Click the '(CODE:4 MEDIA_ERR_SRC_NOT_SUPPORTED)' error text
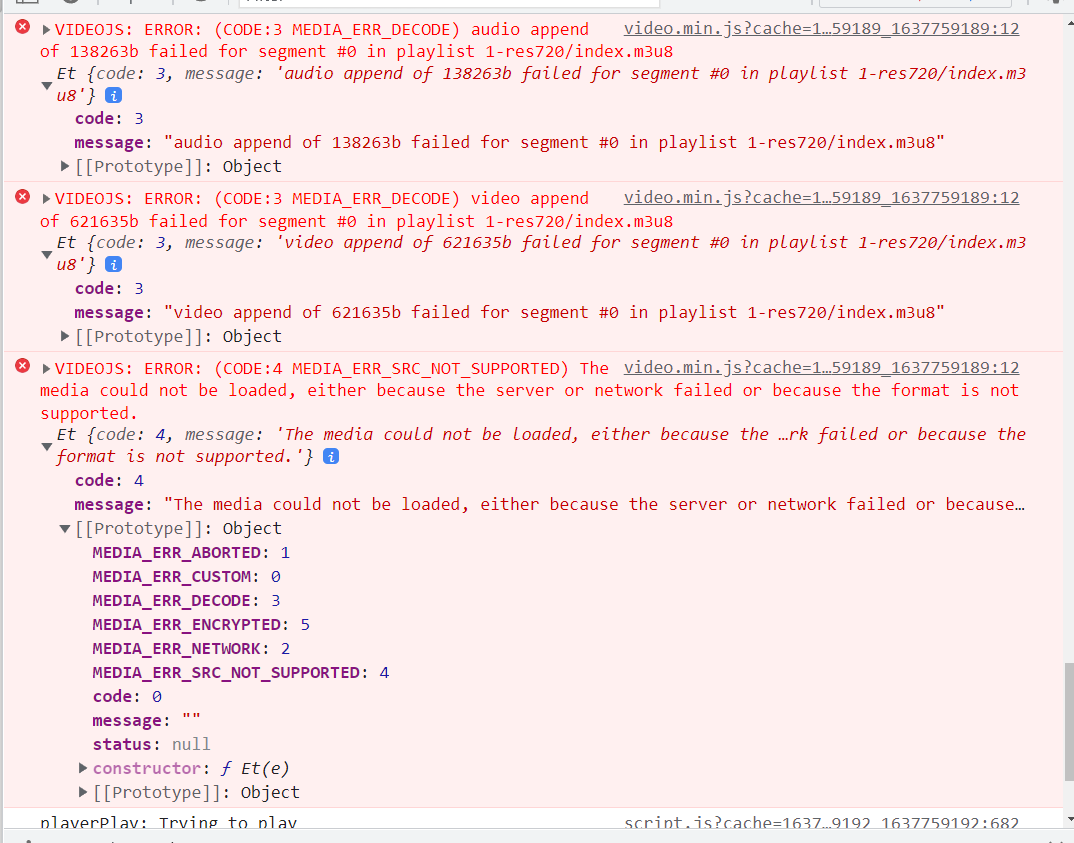The image size is (1074, 843). (392, 368)
